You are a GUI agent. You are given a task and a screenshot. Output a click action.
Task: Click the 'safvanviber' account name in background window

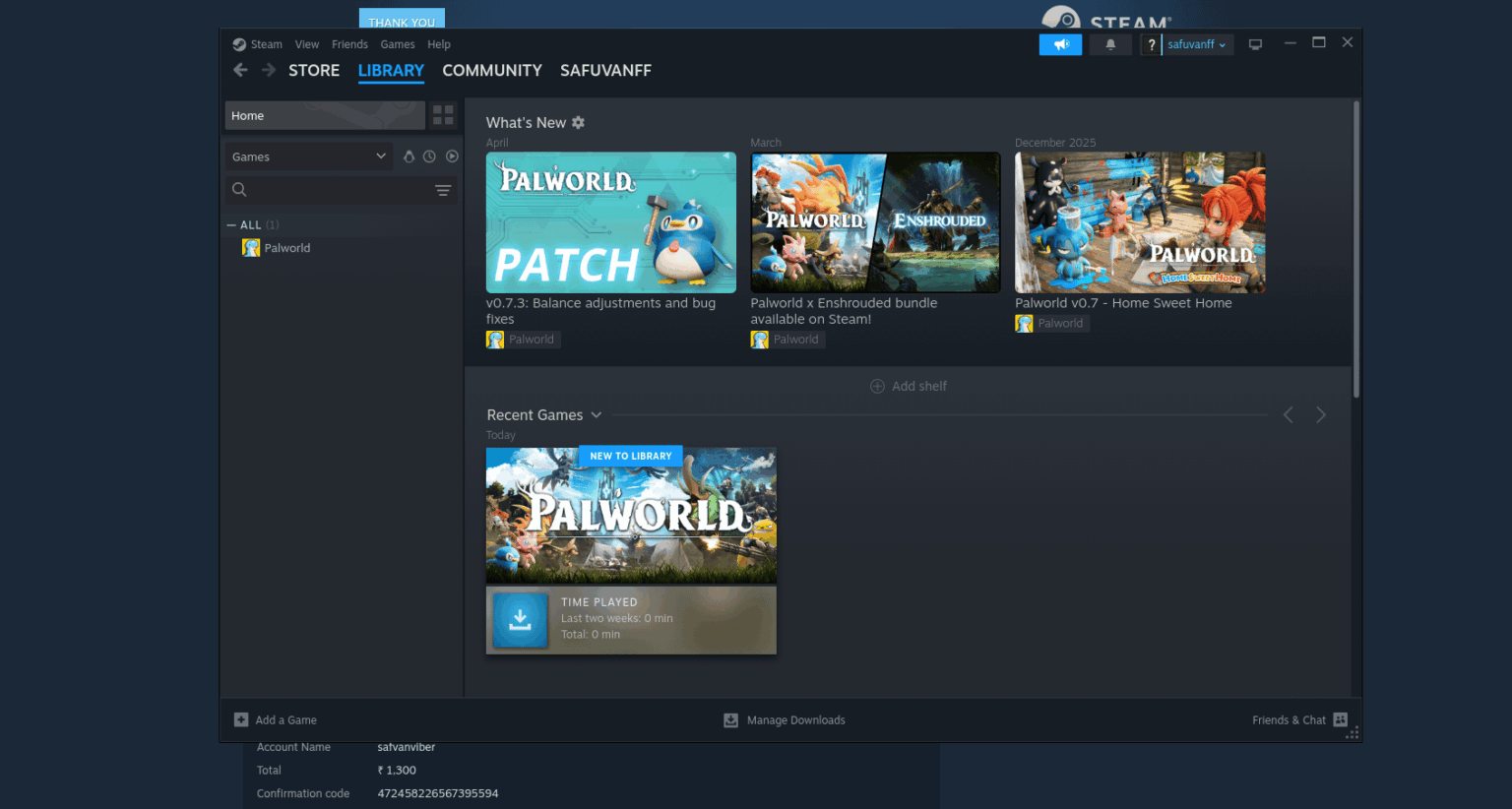[407, 748]
